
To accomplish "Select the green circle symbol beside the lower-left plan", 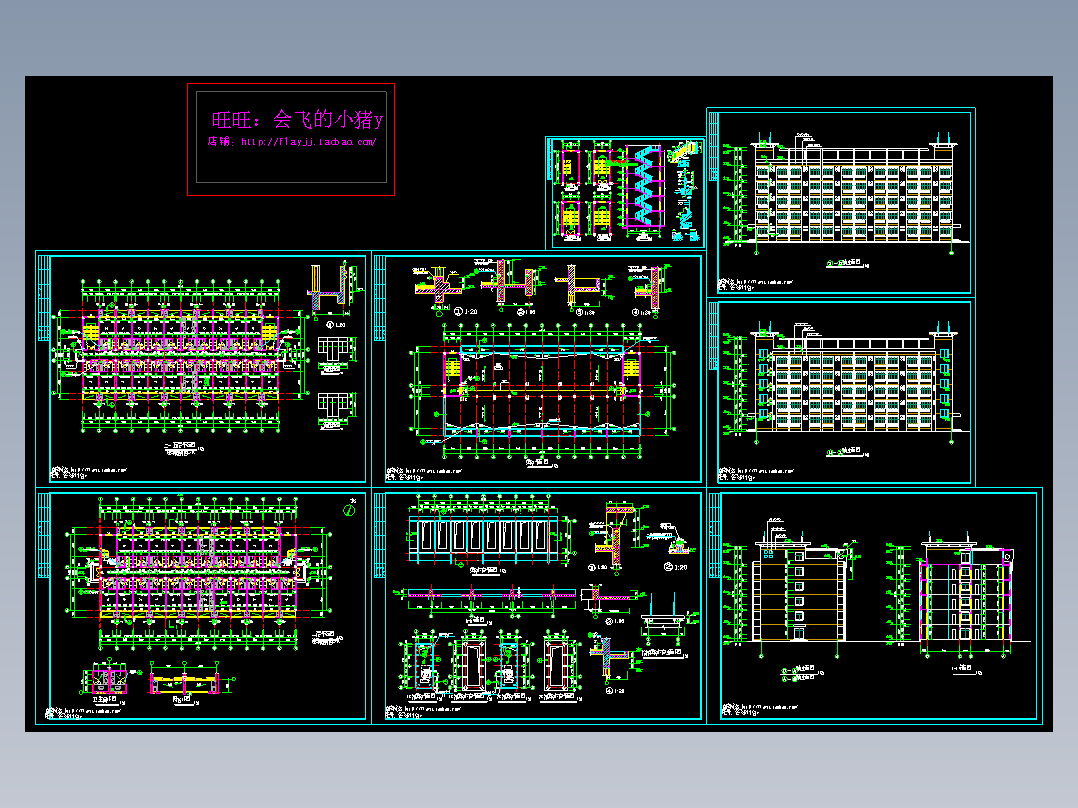I will point(349,510).
